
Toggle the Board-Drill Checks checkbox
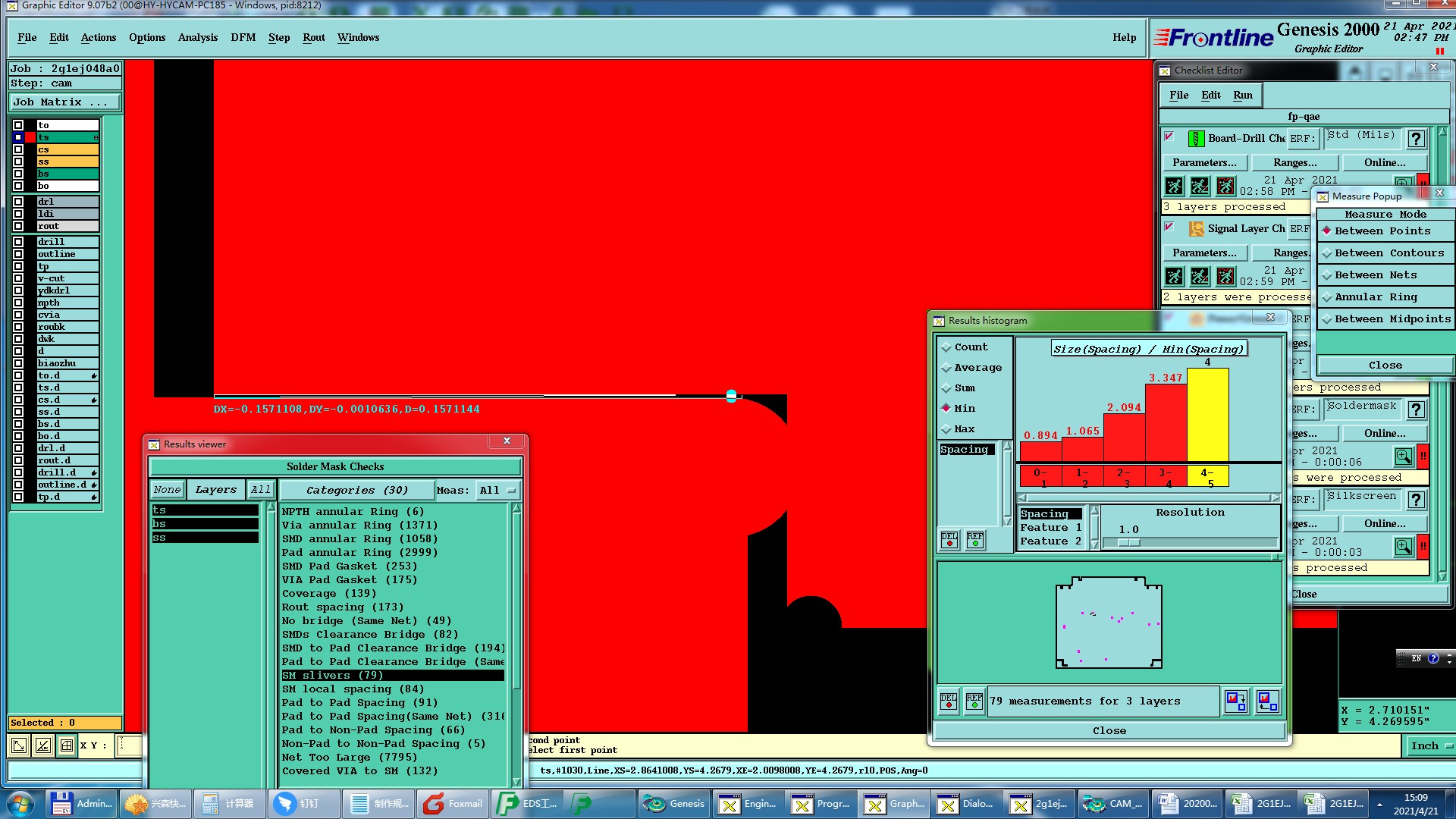pos(1169,137)
